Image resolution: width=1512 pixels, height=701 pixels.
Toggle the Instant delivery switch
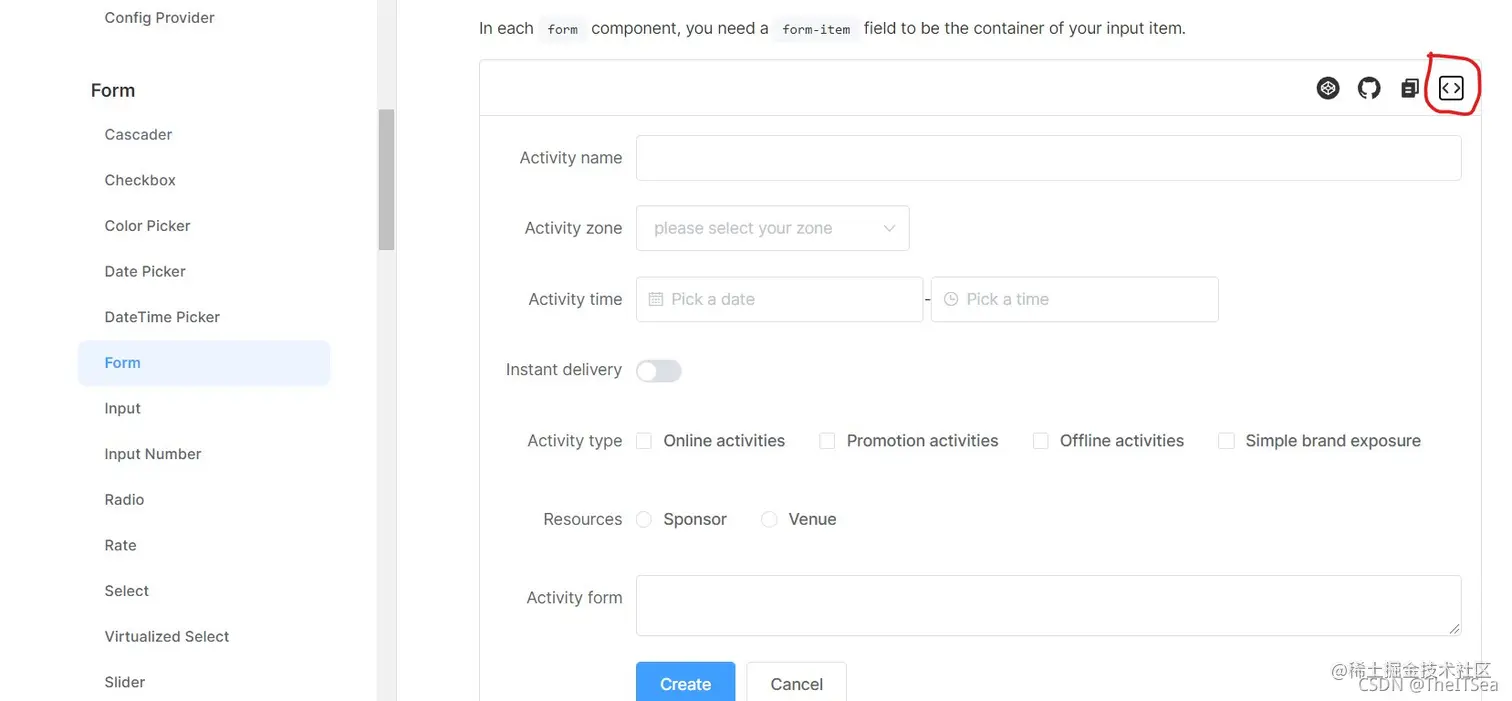point(659,371)
